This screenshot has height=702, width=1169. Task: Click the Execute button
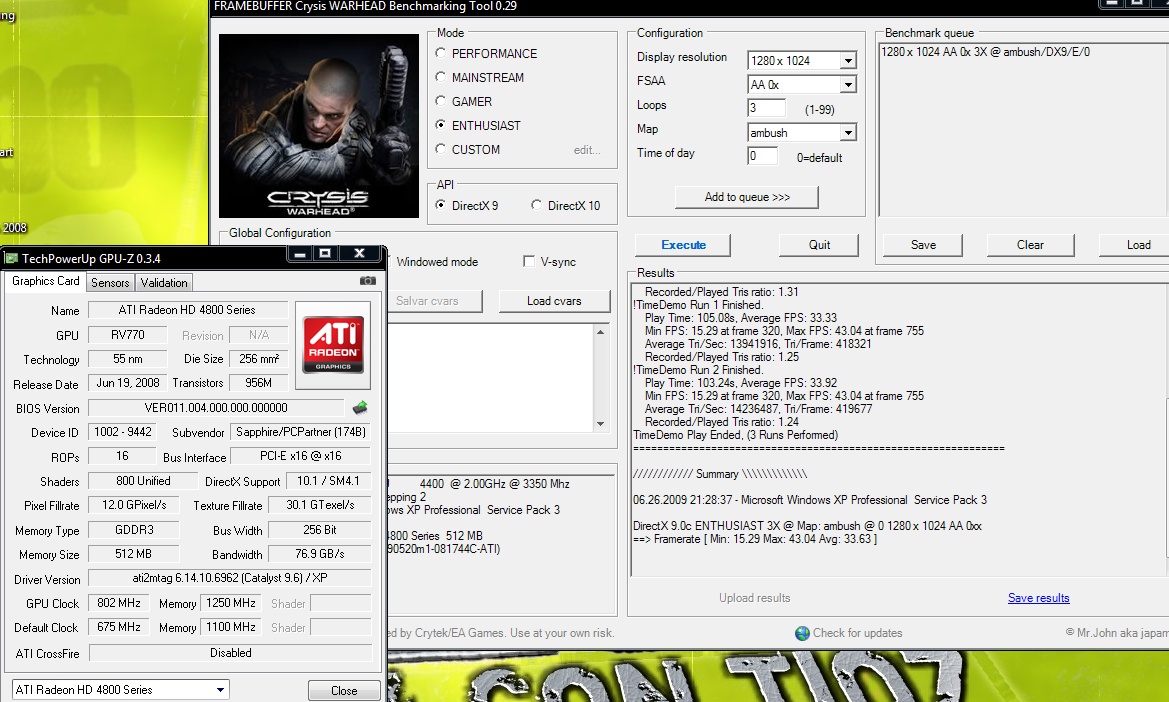pos(683,244)
